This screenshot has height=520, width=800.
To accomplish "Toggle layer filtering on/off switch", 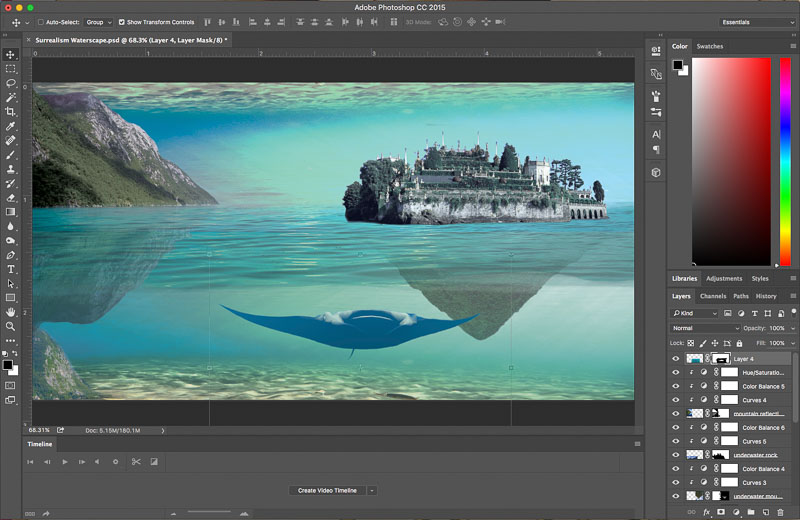I will [x=793, y=312].
